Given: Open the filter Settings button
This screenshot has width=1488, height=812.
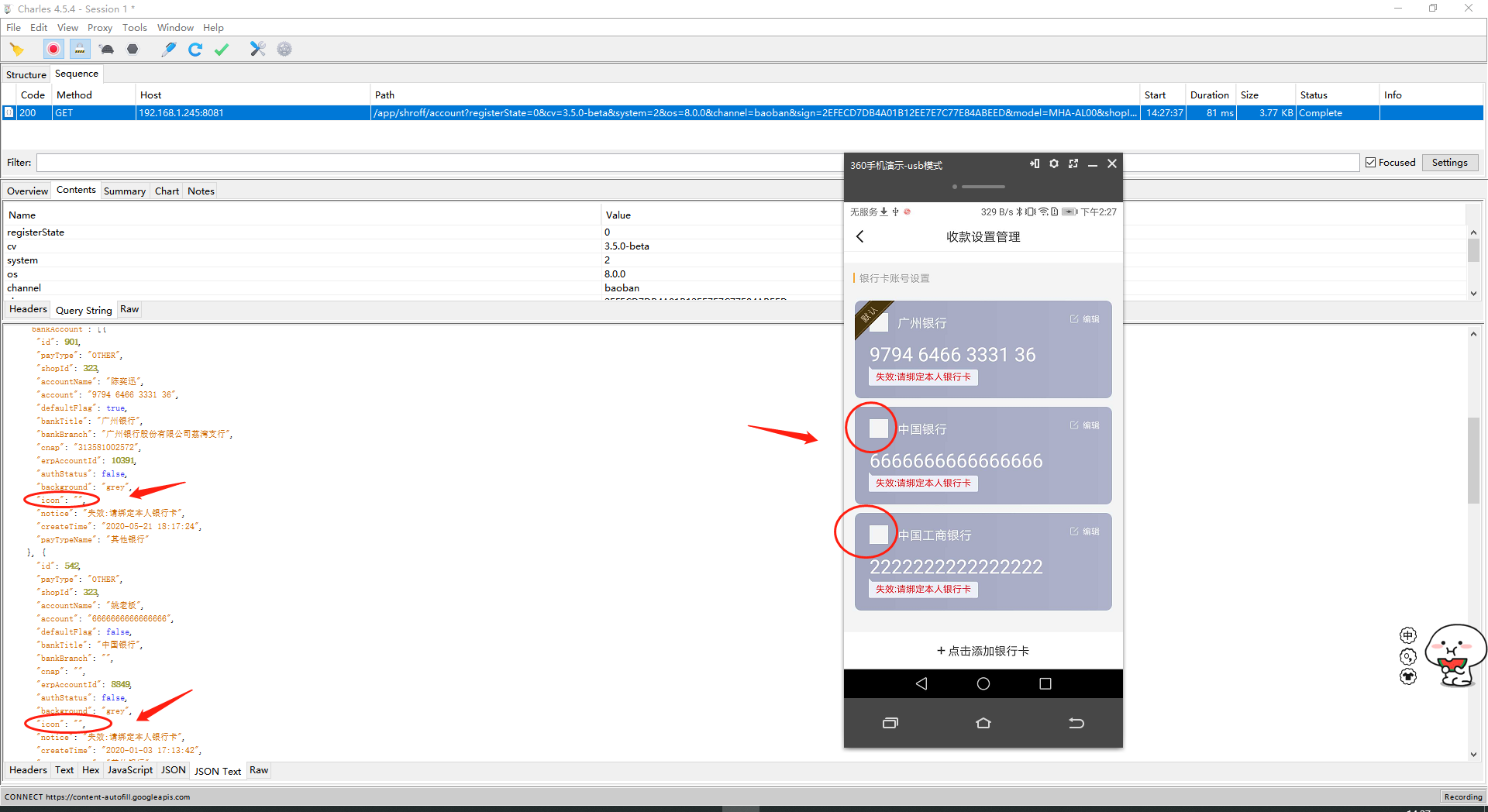Looking at the screenshot, I should (1450, 163).
